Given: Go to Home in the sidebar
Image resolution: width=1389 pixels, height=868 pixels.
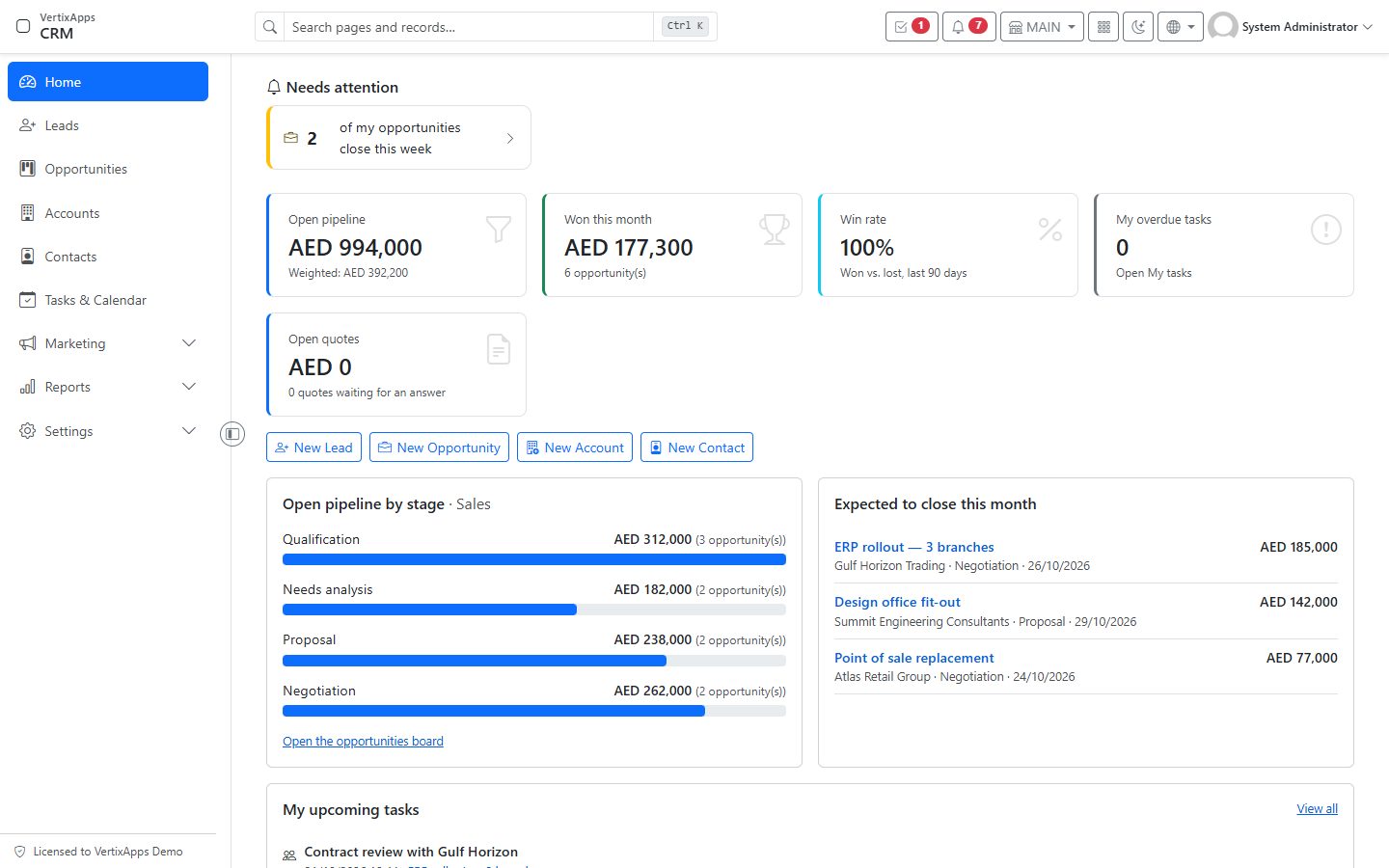Looking at the screenshot, I should pos(108,82).
